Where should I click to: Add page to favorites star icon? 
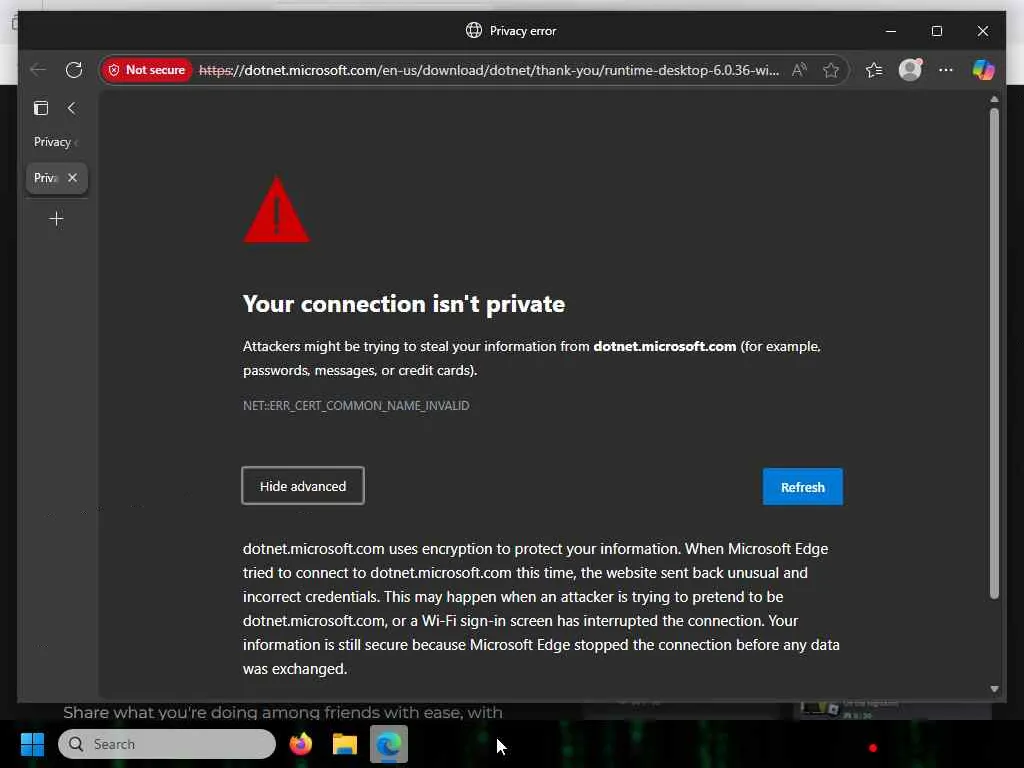pos(831,70)
